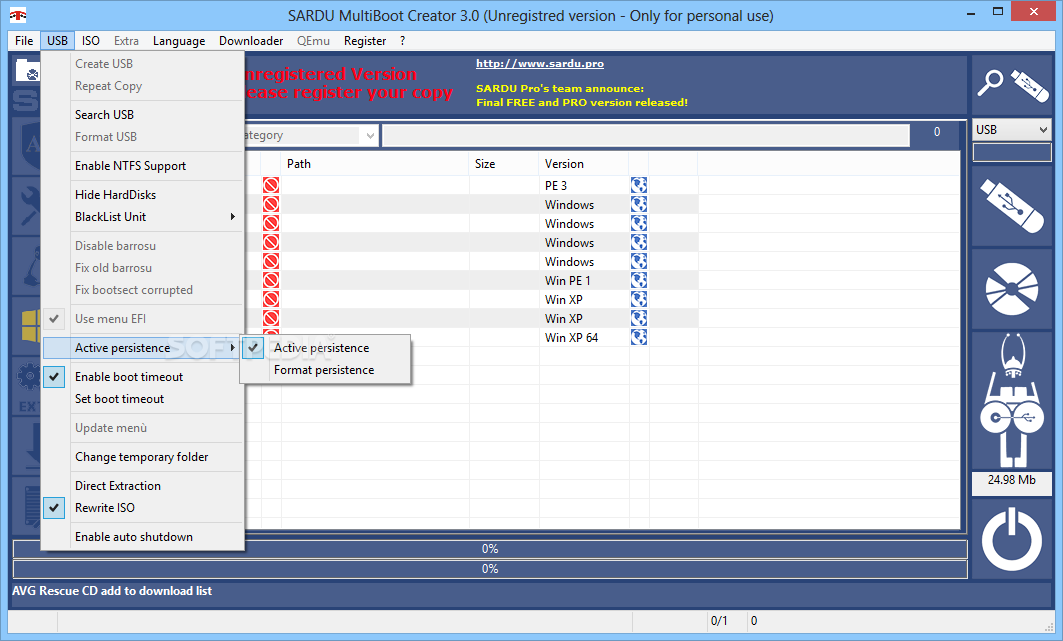Open the ? help menu
The width and height of the screenshot is (1063, 641).
(403, 41)
